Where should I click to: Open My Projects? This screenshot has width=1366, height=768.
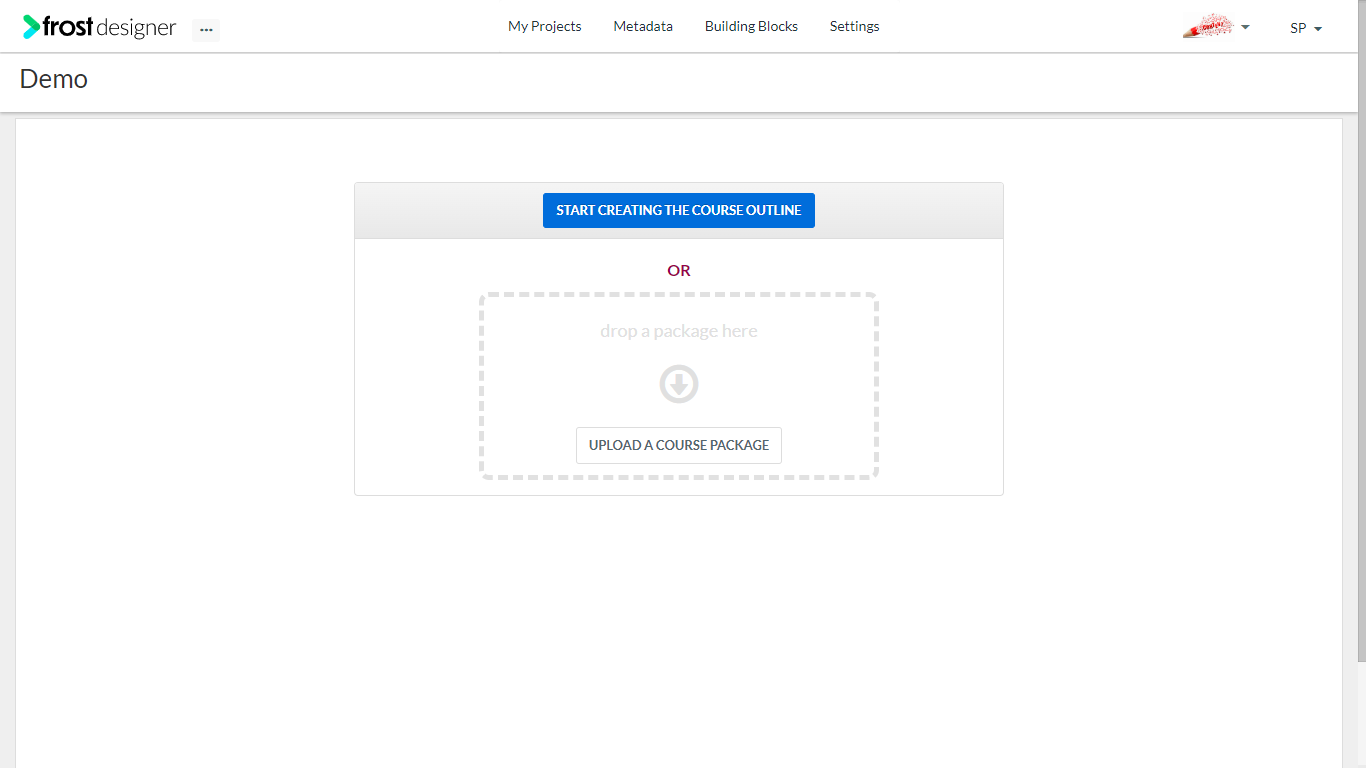point(544,26)
